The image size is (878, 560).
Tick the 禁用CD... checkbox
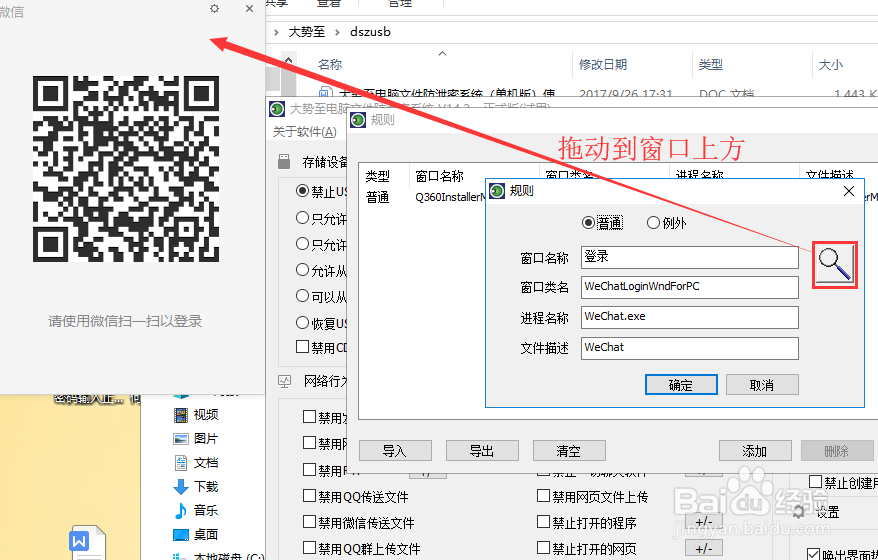pos(302,347)
